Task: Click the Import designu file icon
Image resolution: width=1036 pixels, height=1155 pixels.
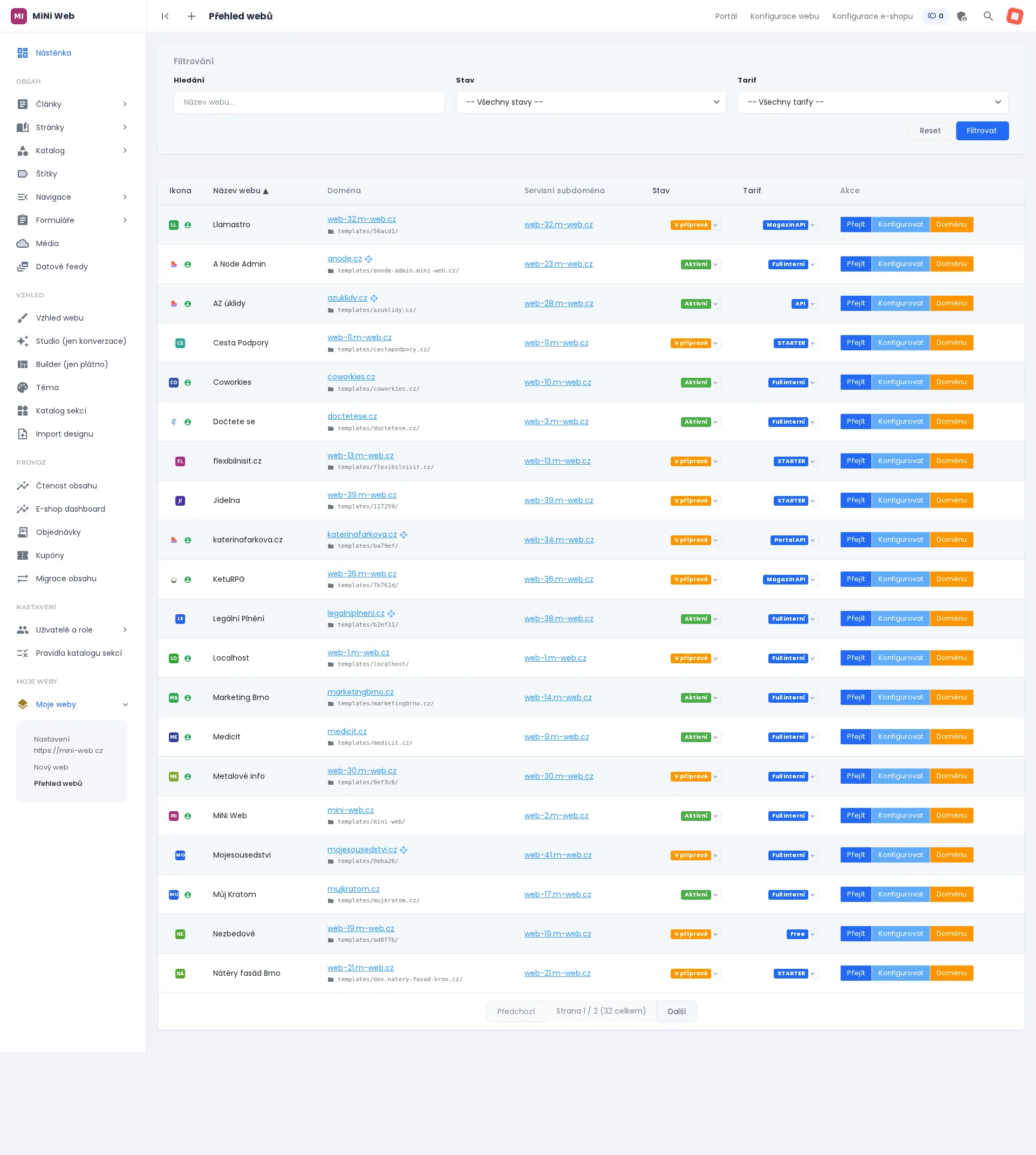Action: pos(23,434)
